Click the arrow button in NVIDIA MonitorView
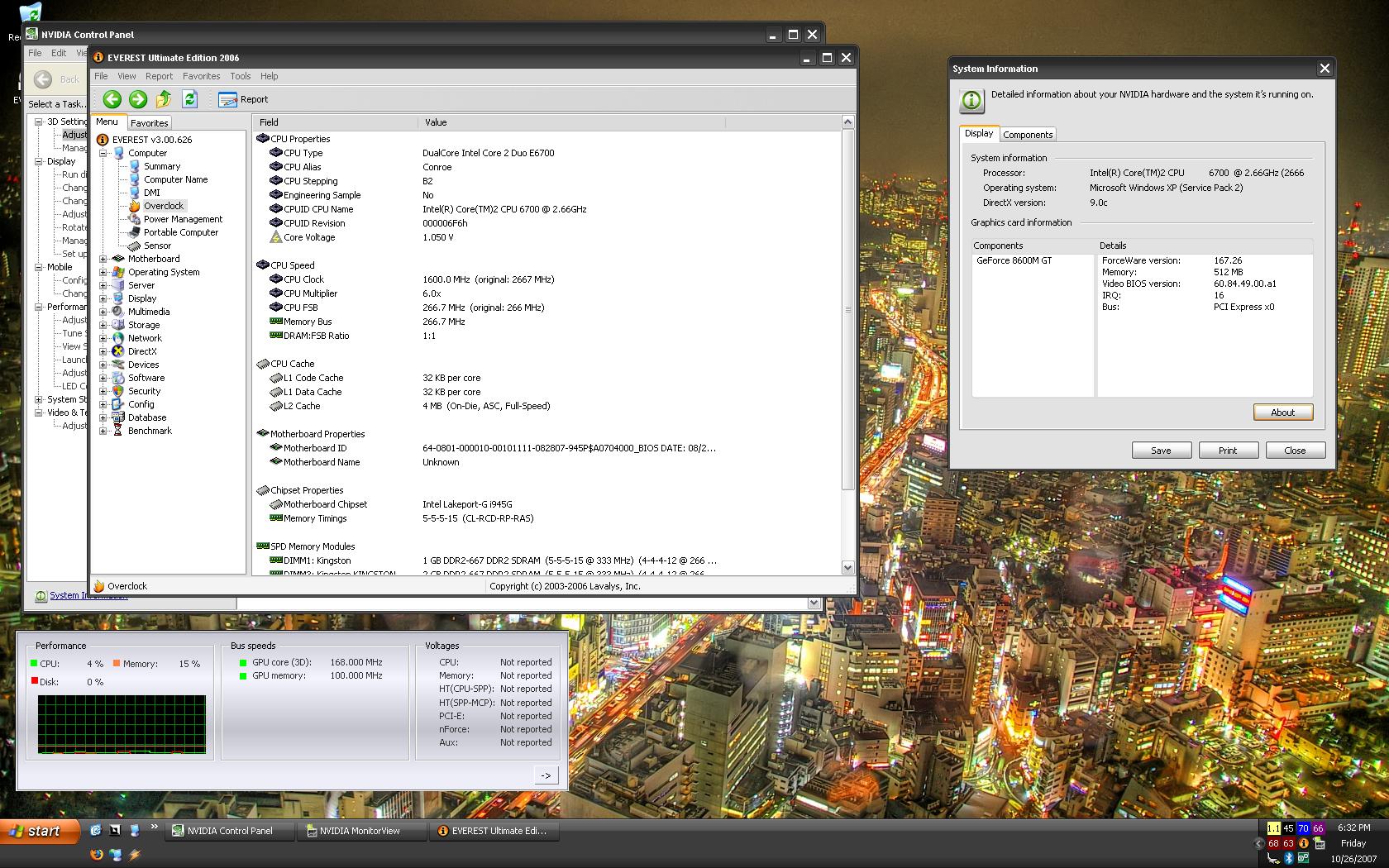 [x=546, y=775]
